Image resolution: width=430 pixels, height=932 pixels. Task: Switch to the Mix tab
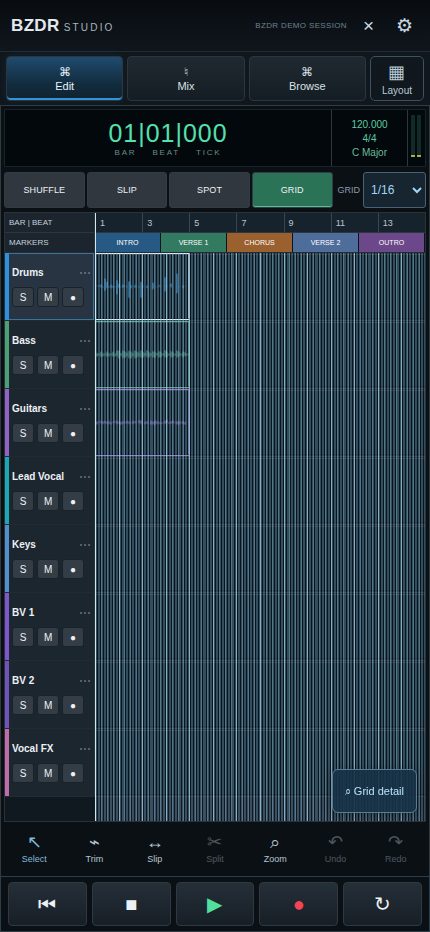pyautogui.click(x=186, y=78)
